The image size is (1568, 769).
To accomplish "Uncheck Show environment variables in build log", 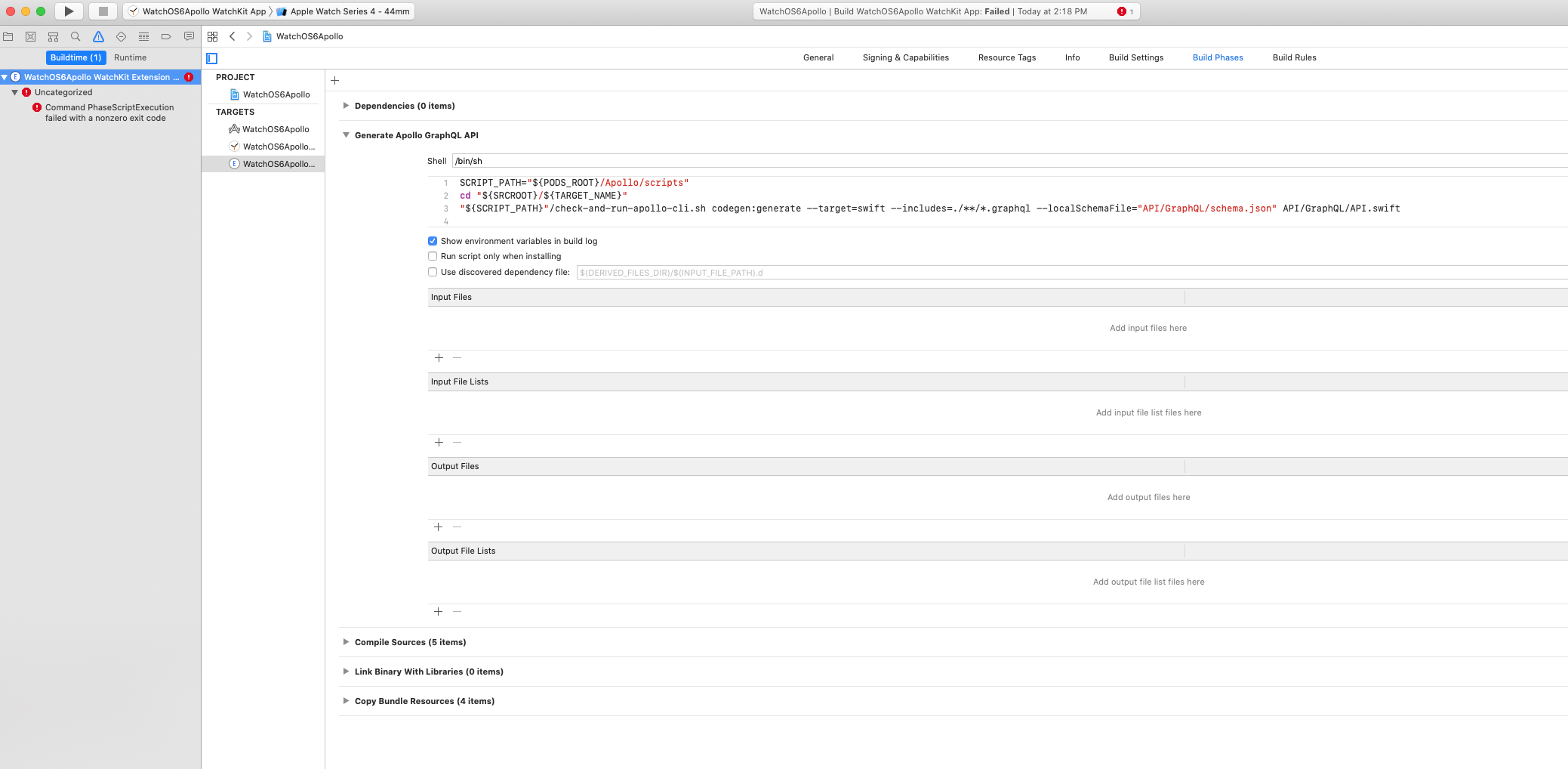I will coord(433,241).
